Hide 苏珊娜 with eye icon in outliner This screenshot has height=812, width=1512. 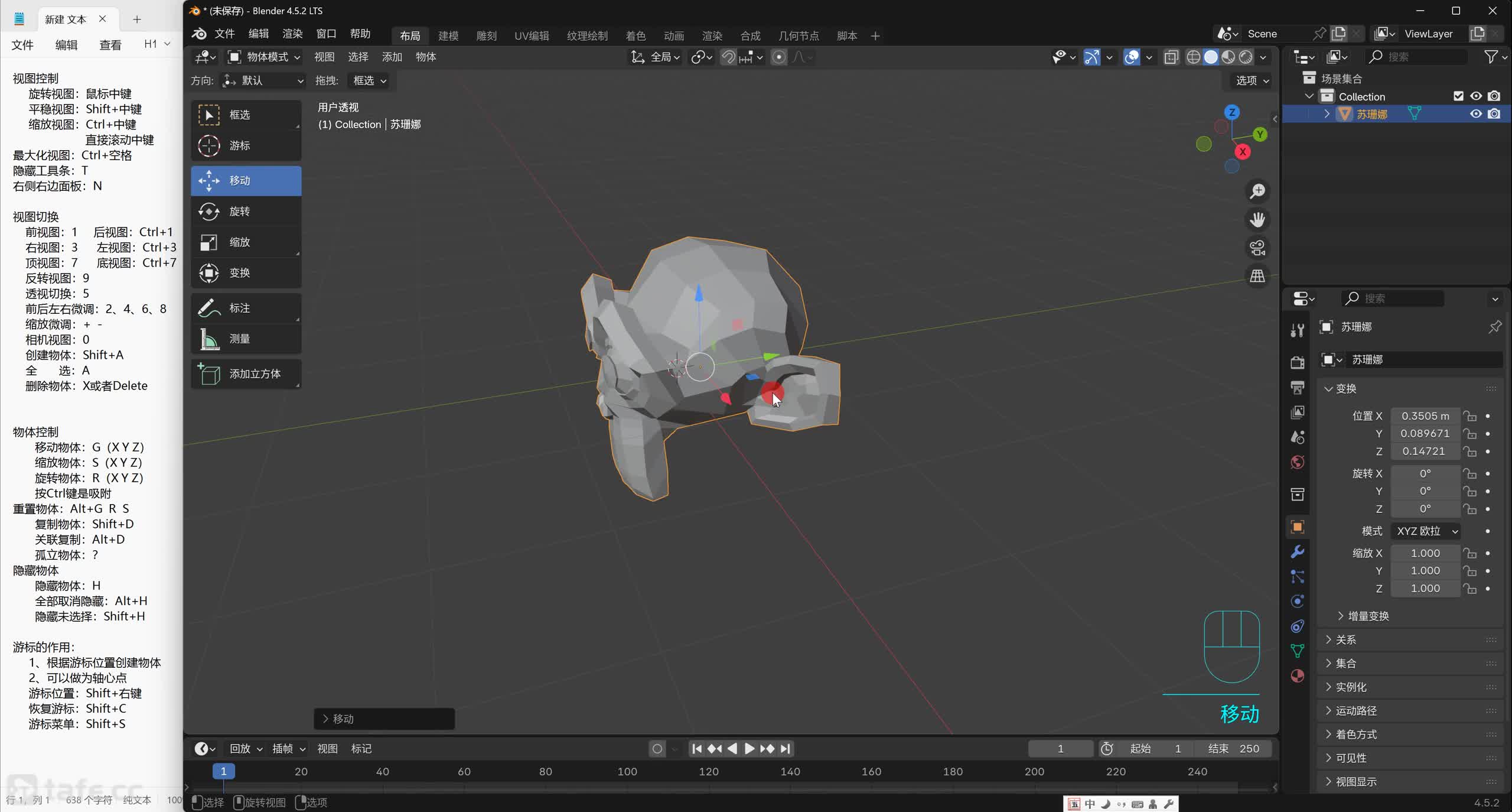click(x=1476, y=114)
